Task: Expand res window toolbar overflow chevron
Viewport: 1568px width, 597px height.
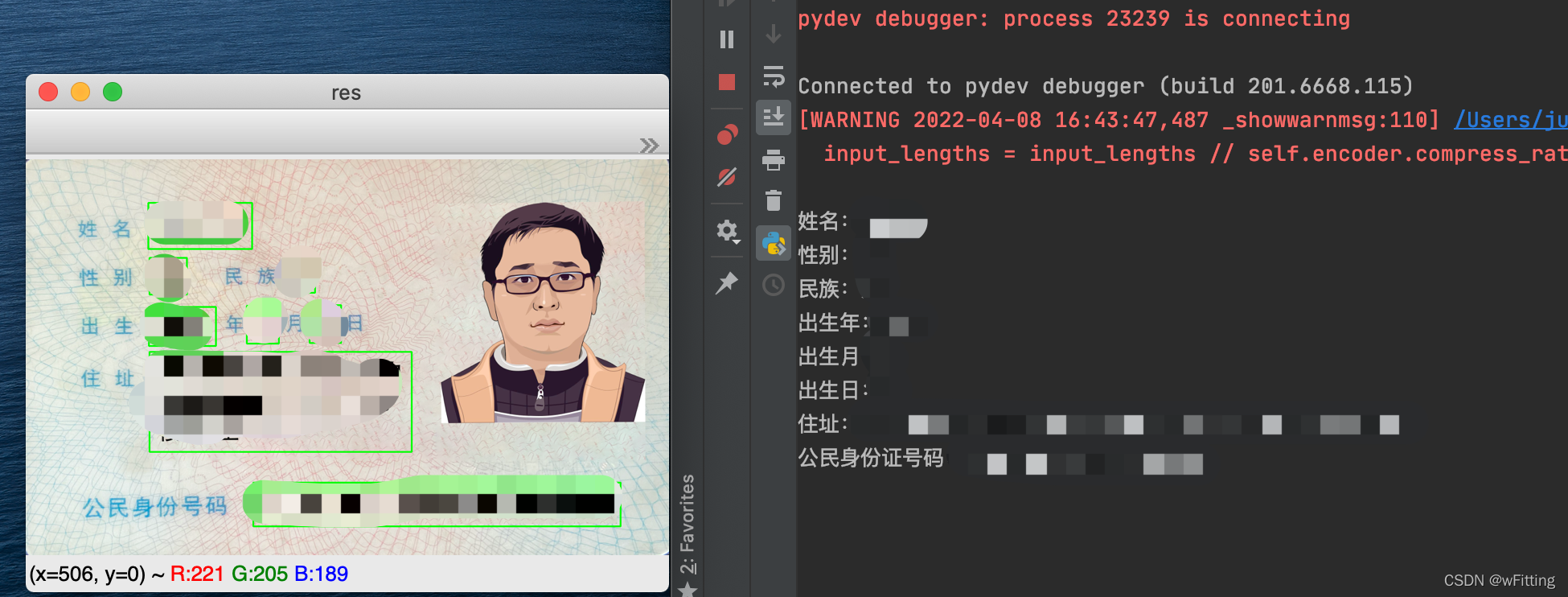Action: [649, 146]
